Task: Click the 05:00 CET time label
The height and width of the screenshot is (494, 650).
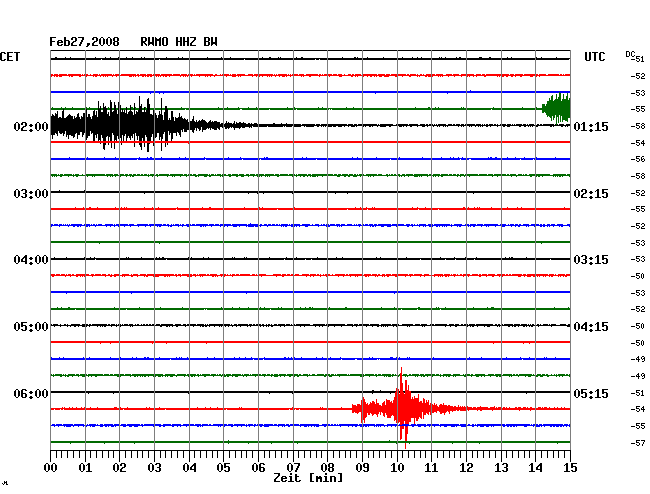Action: click(31, 327)
